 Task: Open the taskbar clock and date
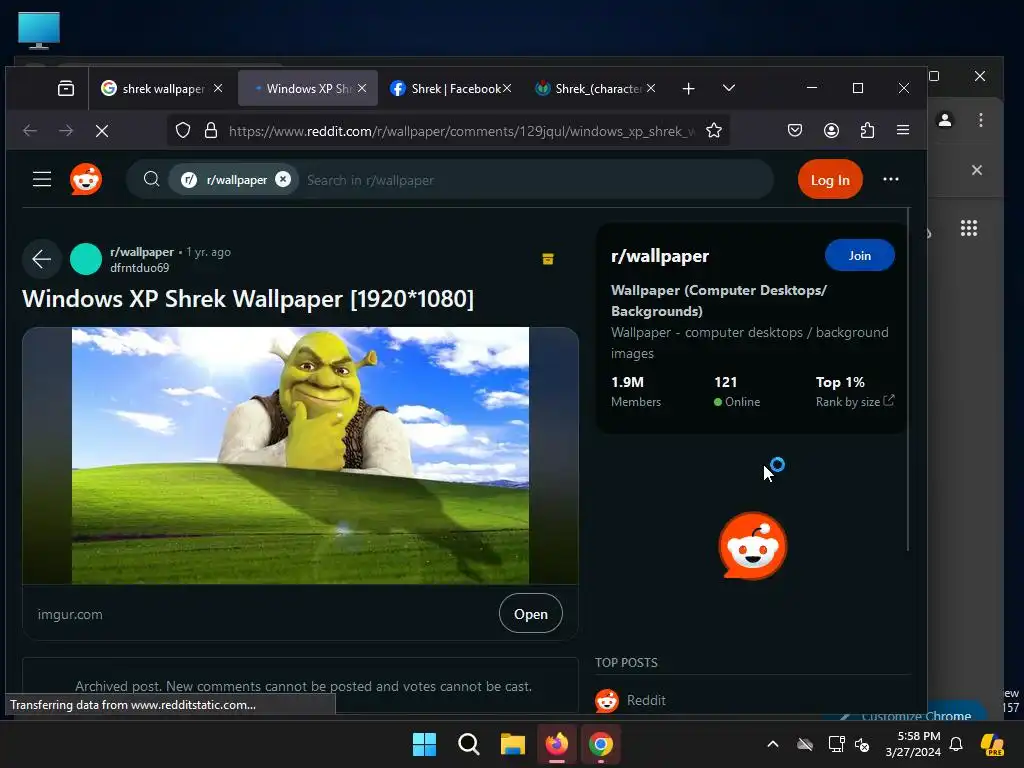(913, 744)
